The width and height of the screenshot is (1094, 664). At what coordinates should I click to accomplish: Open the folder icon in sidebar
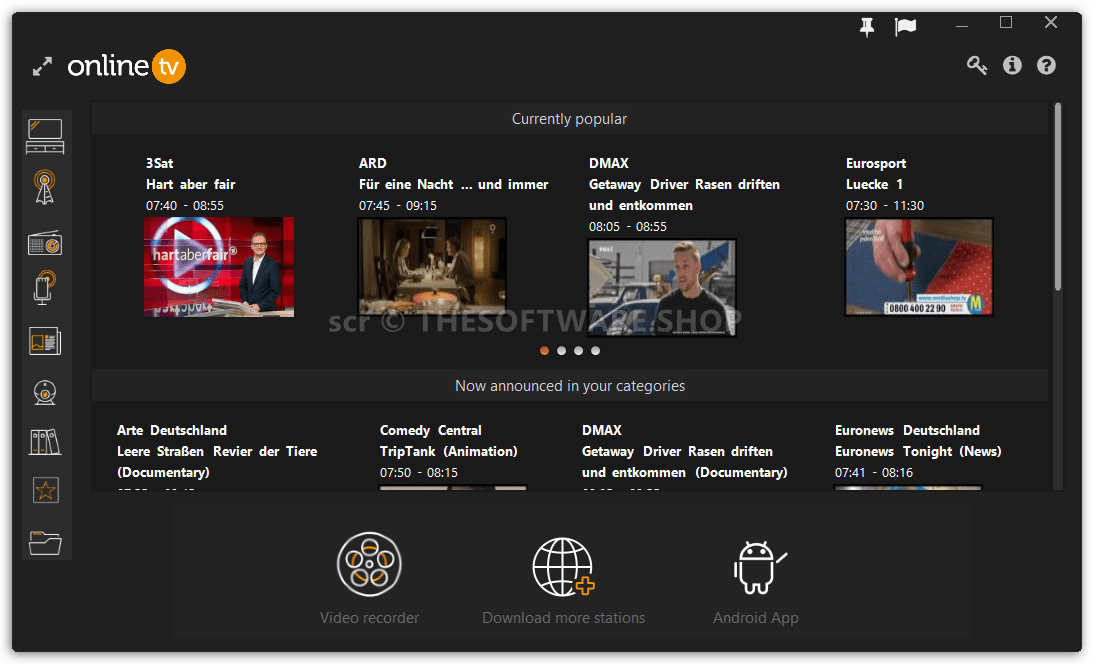point(45,543)
